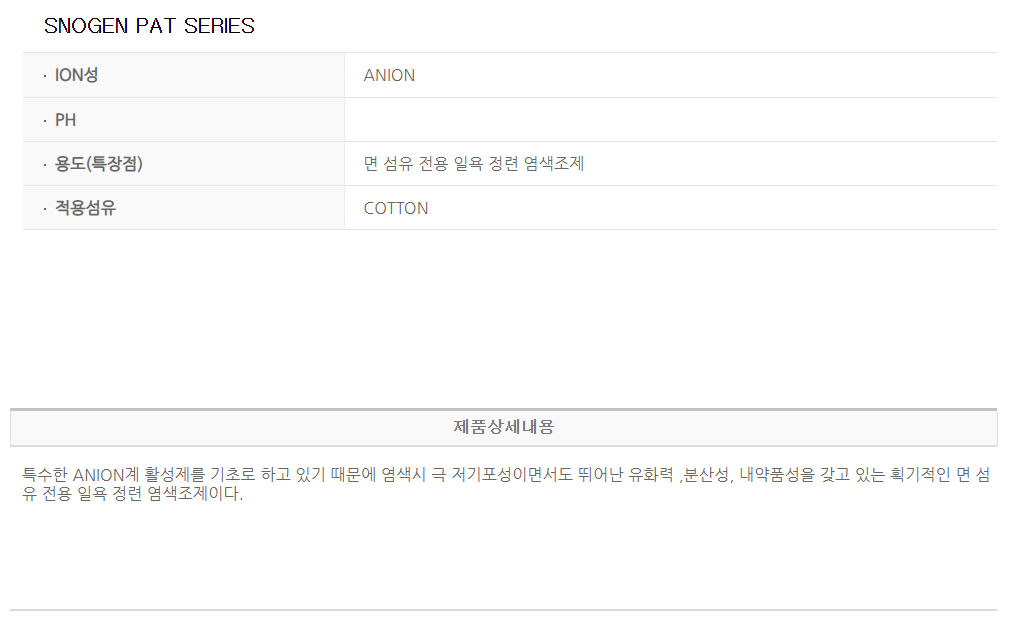
Task: Click the word 저기포성이면서도 in the description
Action: (x=516, y=475)
